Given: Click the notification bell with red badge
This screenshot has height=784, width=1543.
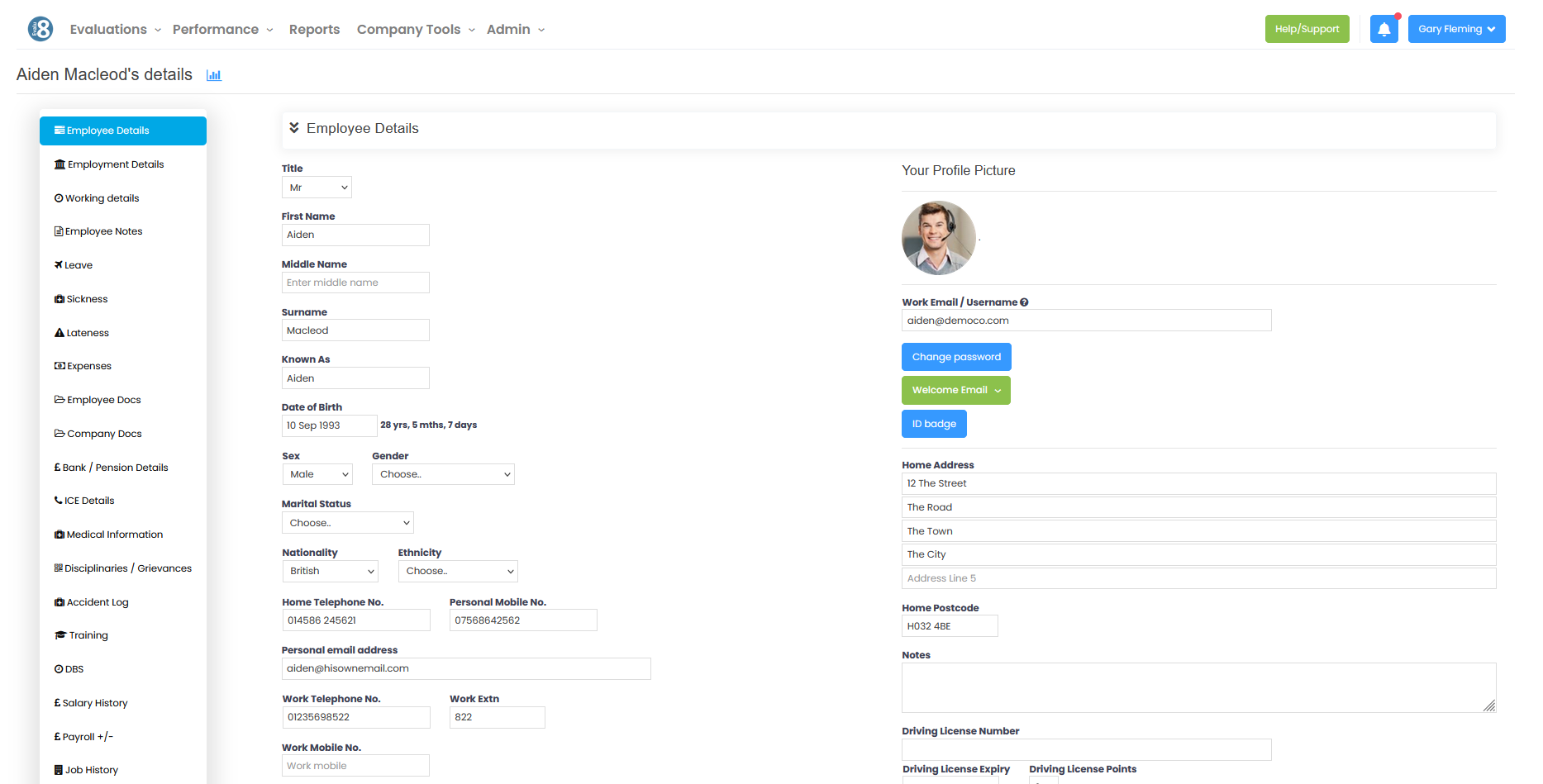Looking at the screenshot, I should 1384,28.
